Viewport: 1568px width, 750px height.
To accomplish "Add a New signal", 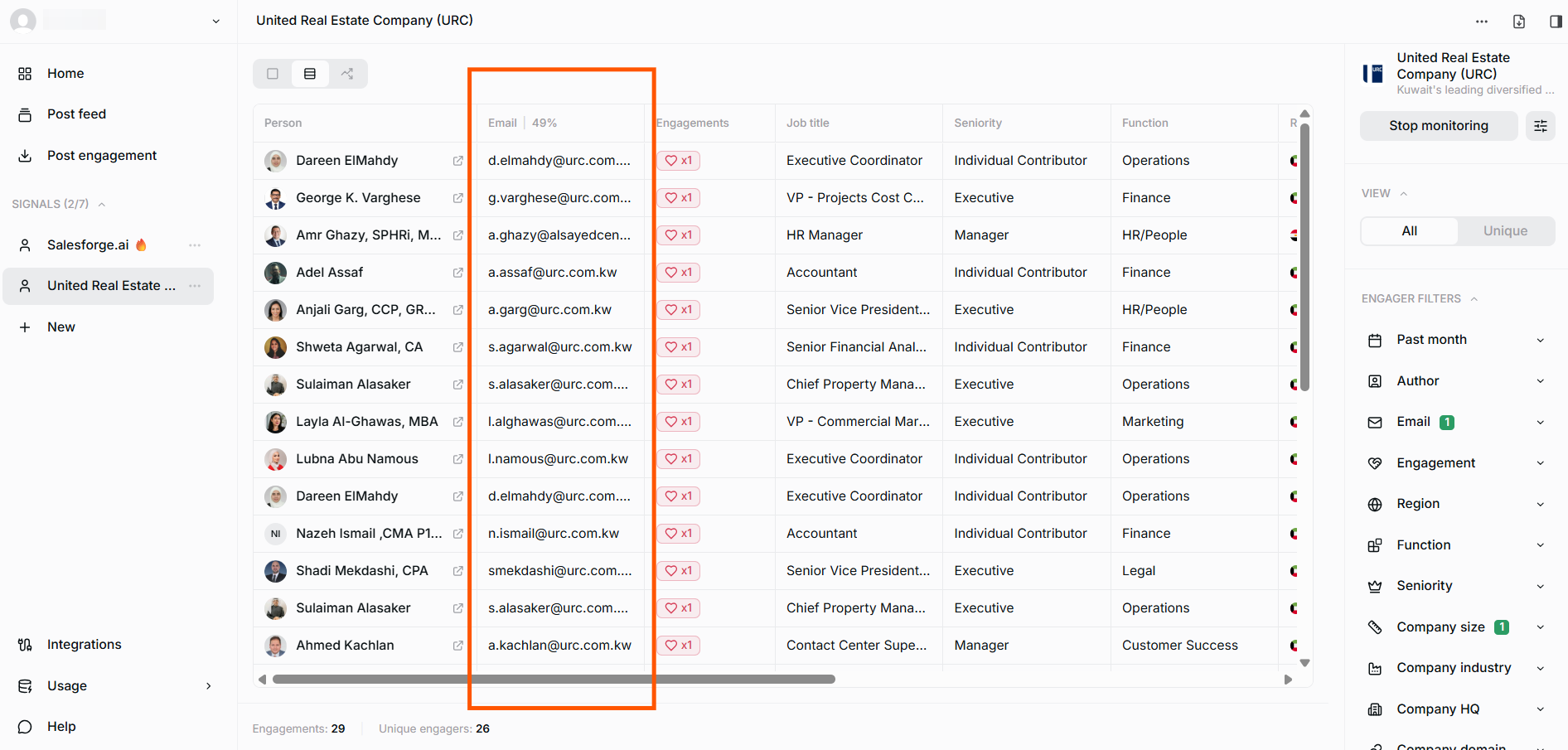I will pos(60,327).
